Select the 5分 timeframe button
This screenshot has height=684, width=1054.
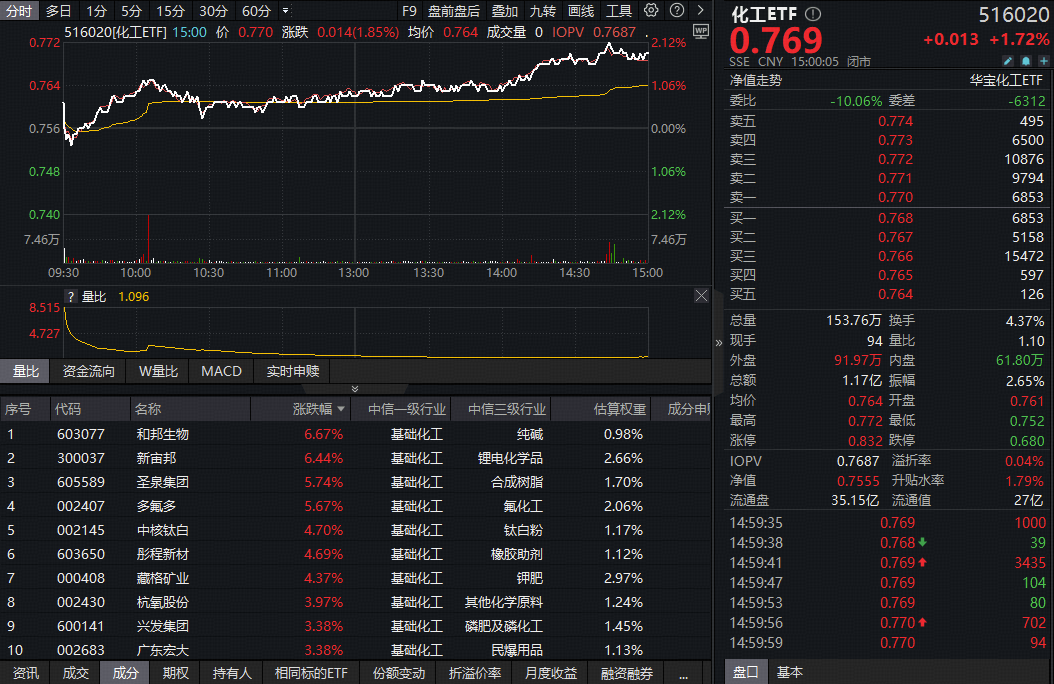coord(131,11)
